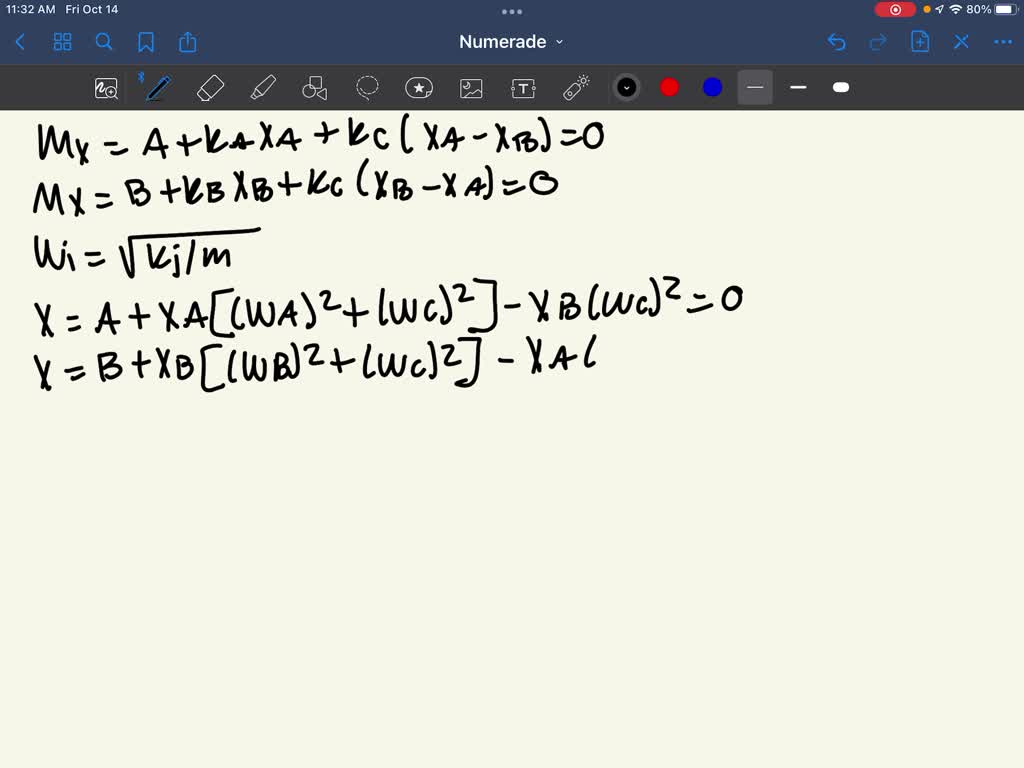
Task: Open the more options ellipsis menu
Action: click(x=1002, y=42)
